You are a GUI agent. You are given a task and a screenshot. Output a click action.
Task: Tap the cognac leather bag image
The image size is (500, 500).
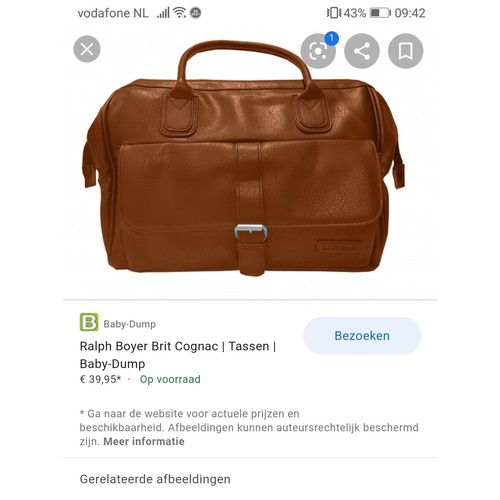(x=243, y=158)
